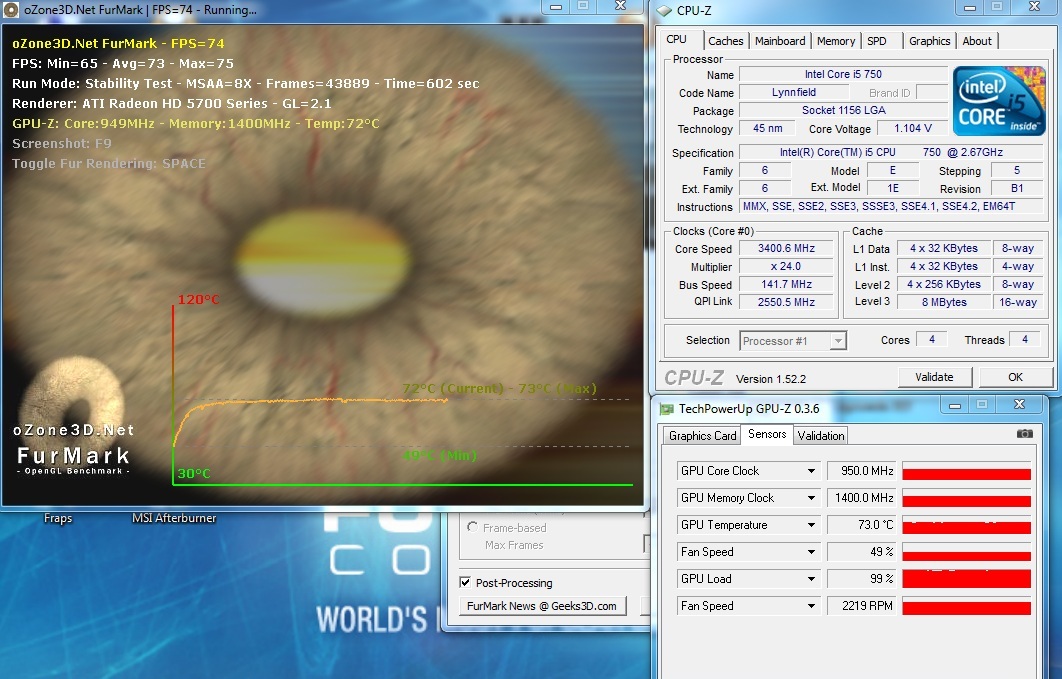
Task: Click the 2219 RPM fan speed value
Action: pos(862,606)
